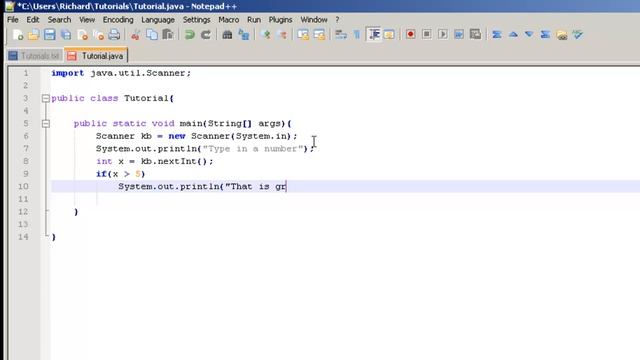Click the spell-check checkmark plugin icon
640x360 pixels.
[x=578, y=35]
